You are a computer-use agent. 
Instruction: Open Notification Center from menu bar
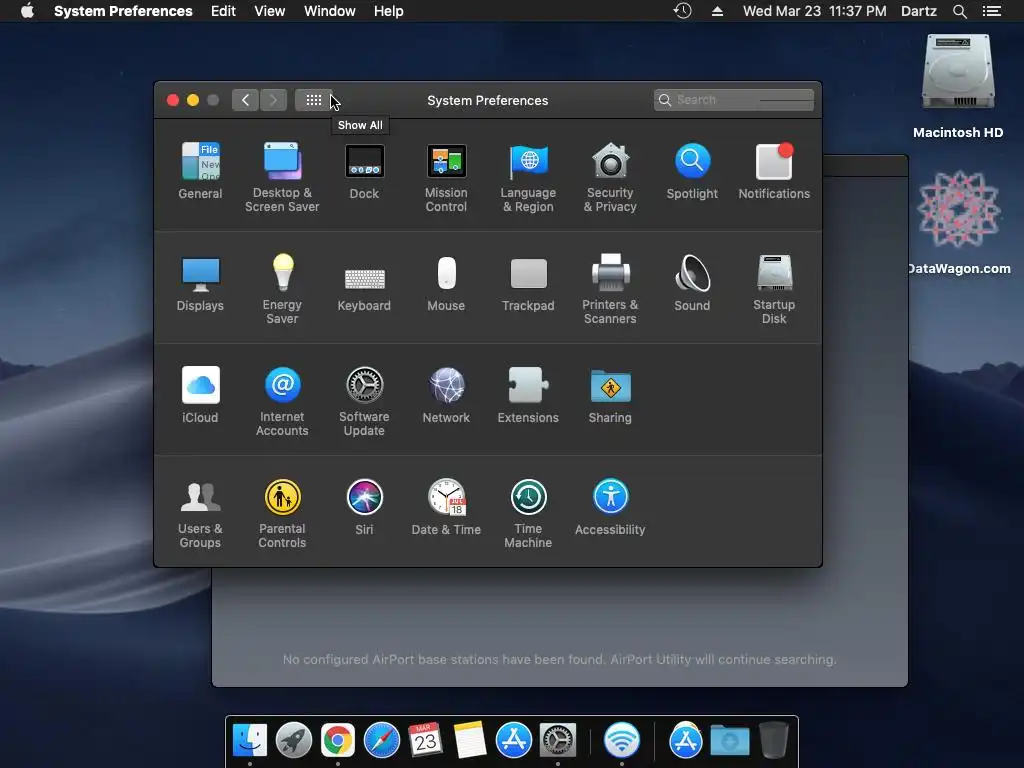click(x=991, y=11)
